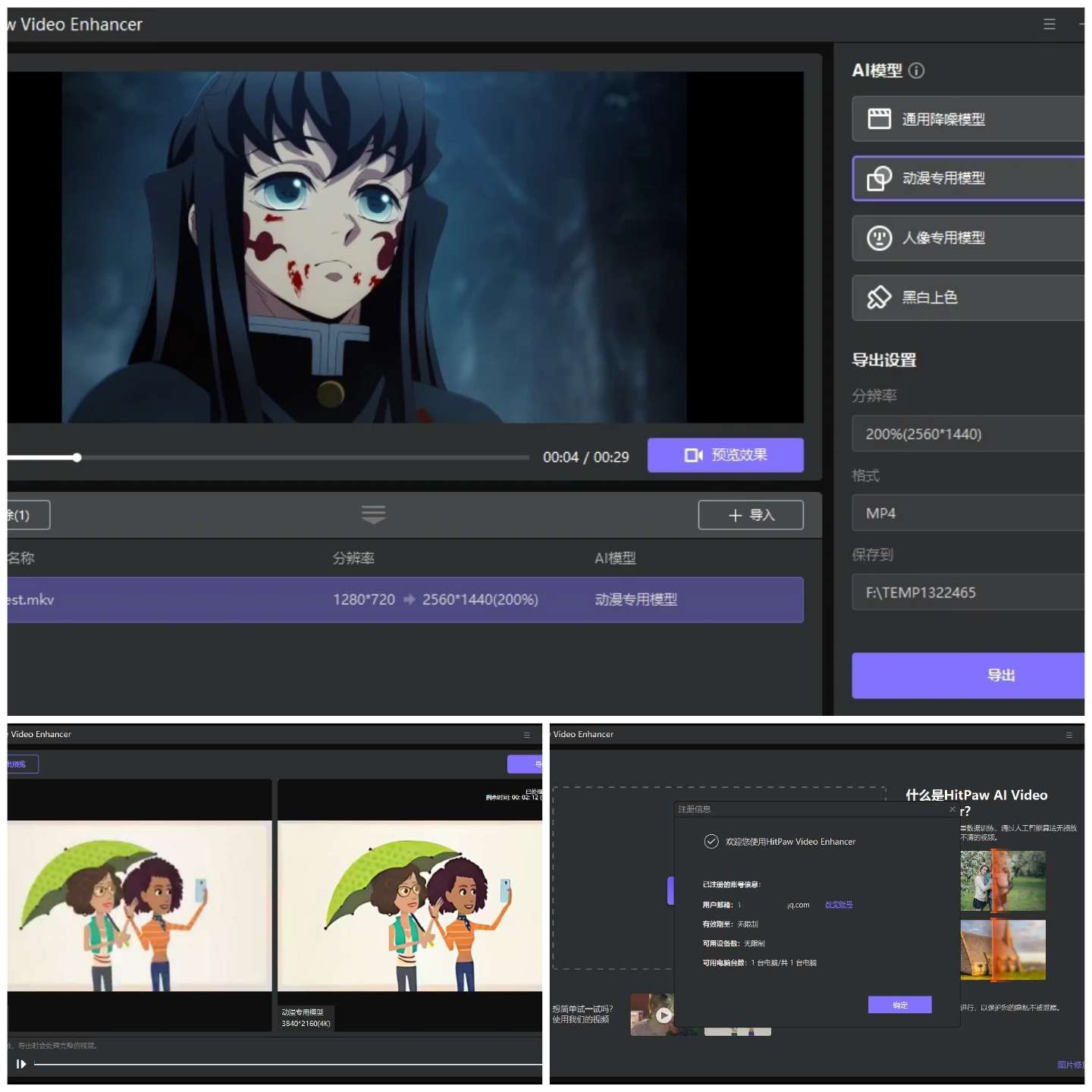The width and height of the screenshot is (1092, 1092).
Task: Open the 分辨率 dropdown showing 200%(2560*1440)
Action: click(968, 434)
